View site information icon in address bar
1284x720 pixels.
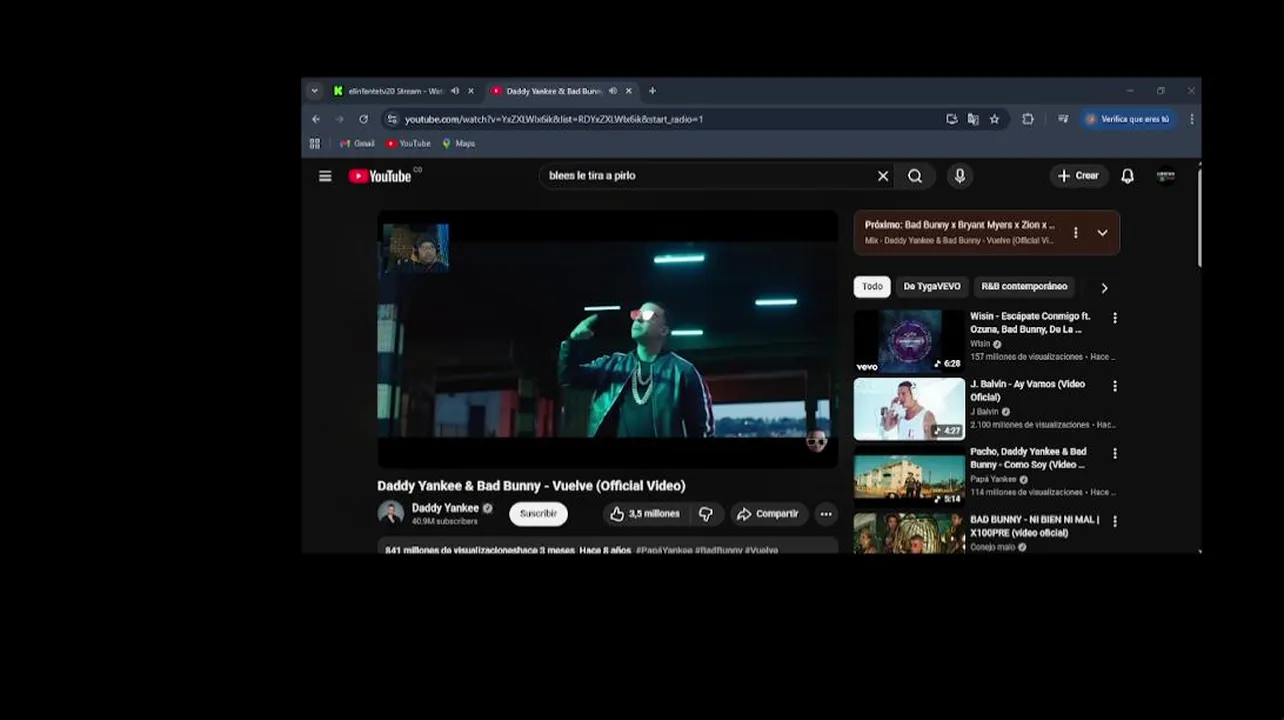[393, 119]
